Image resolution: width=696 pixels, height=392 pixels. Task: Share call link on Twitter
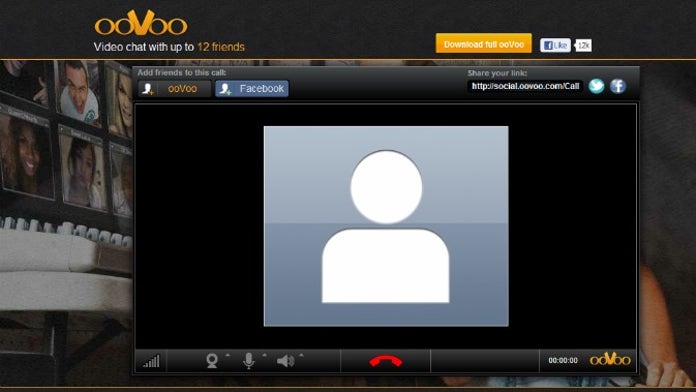coord(596,86)
